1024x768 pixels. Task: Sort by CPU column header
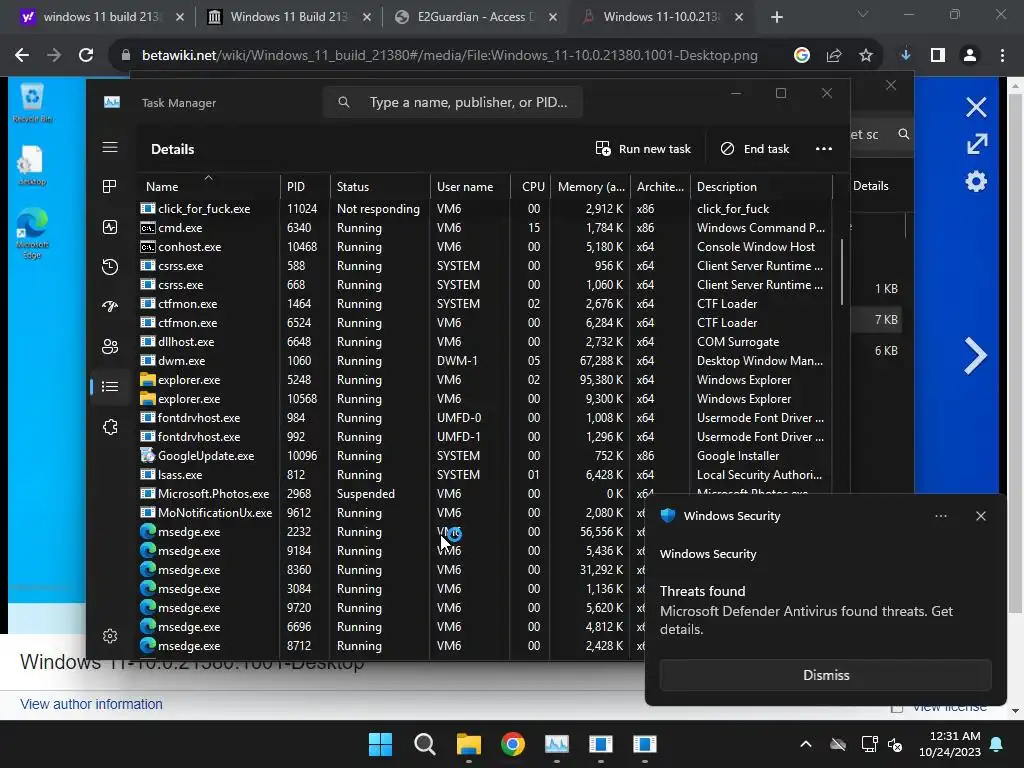pos(531,187)
